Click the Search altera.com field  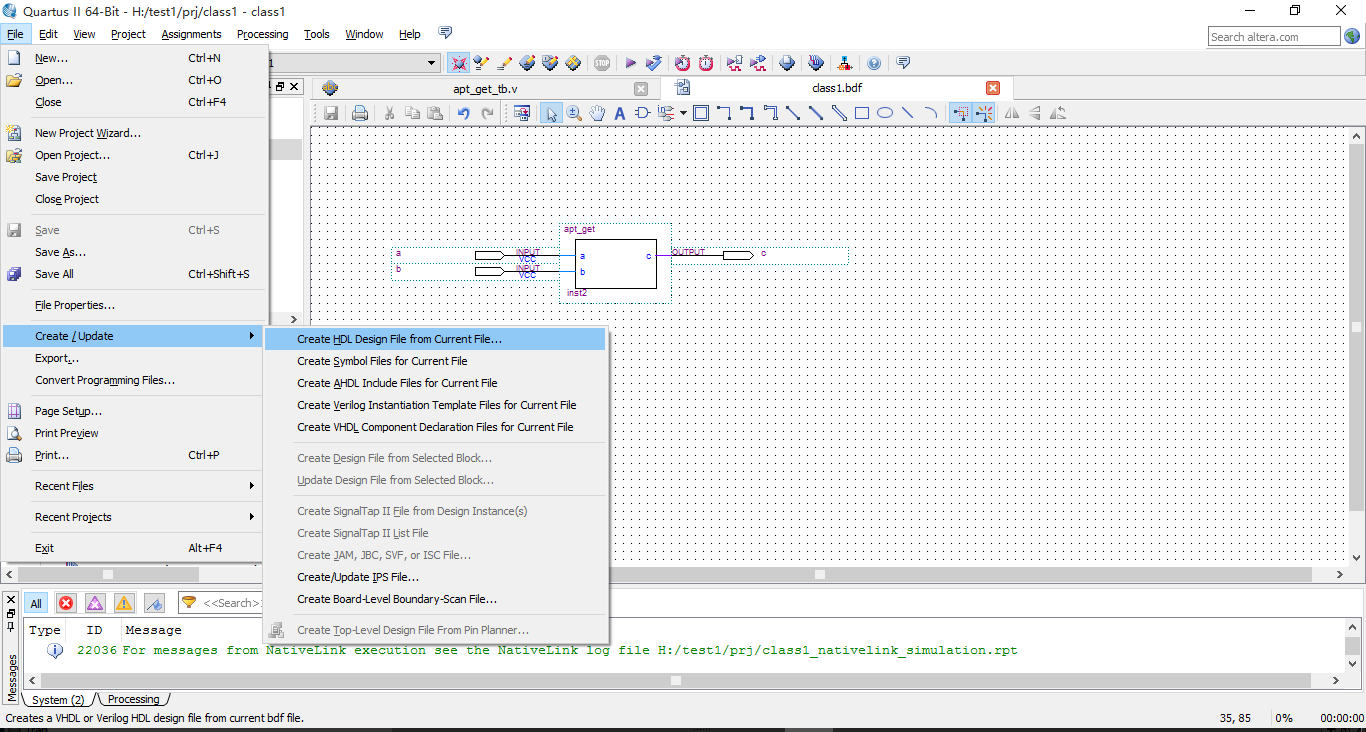[1273, 37]
